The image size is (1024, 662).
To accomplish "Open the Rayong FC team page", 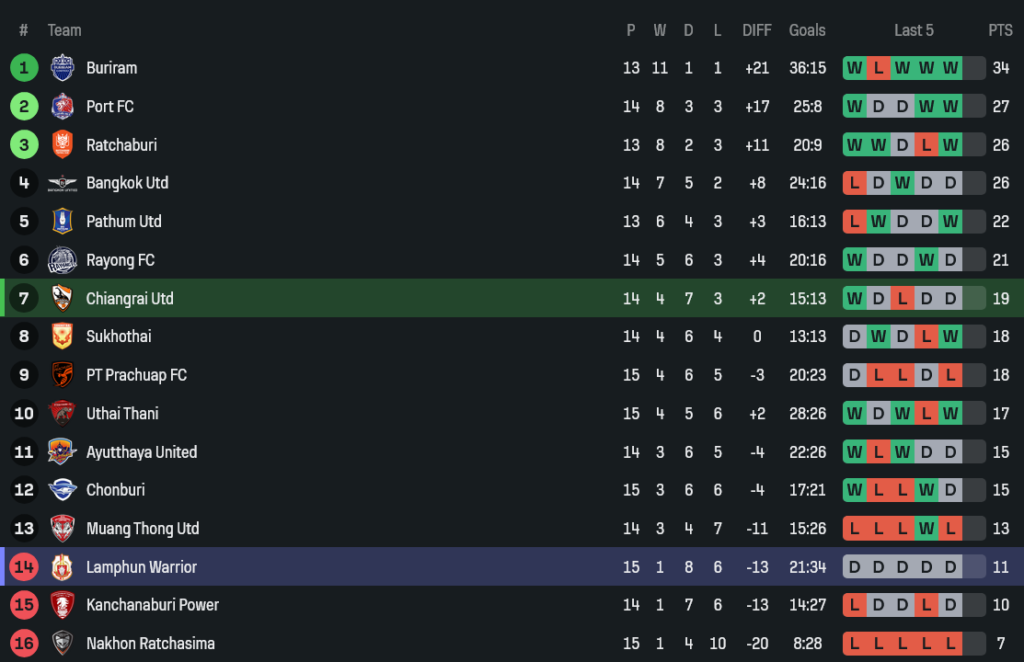I will [120, 260].
